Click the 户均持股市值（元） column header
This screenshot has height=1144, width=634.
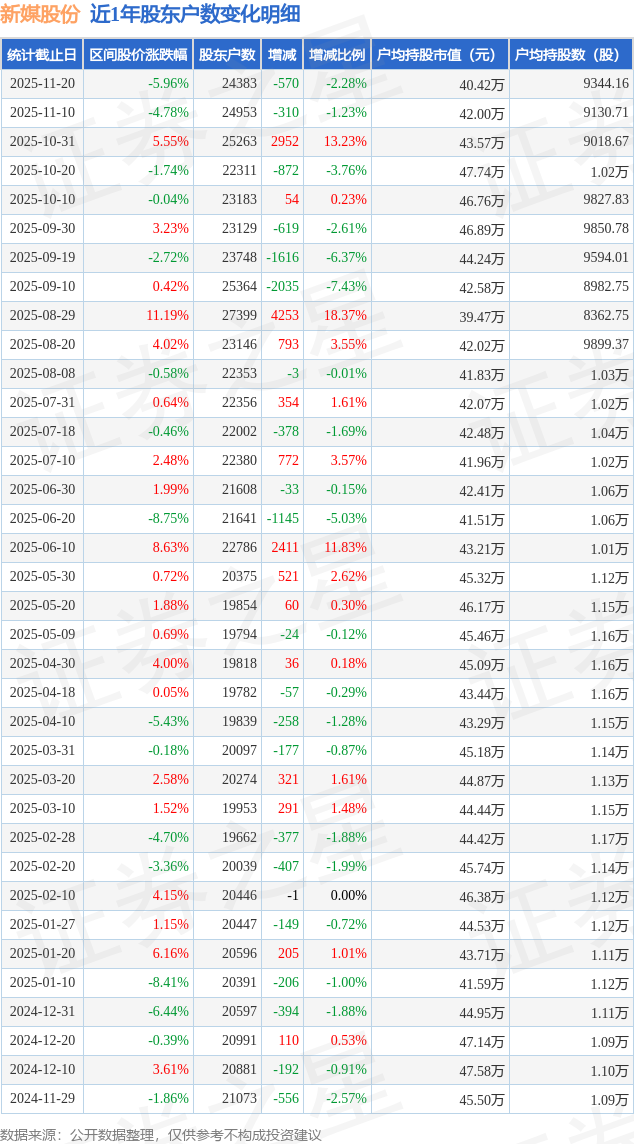(440, 55)
